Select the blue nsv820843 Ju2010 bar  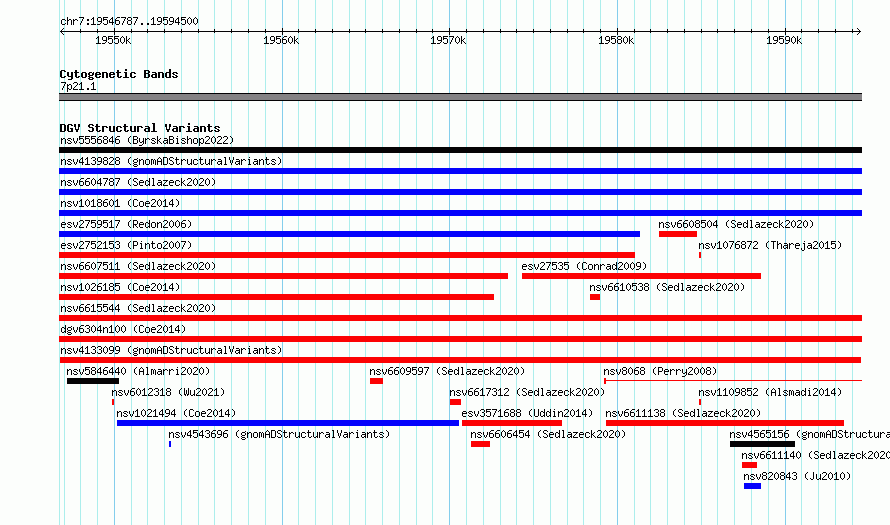[752, 486]
